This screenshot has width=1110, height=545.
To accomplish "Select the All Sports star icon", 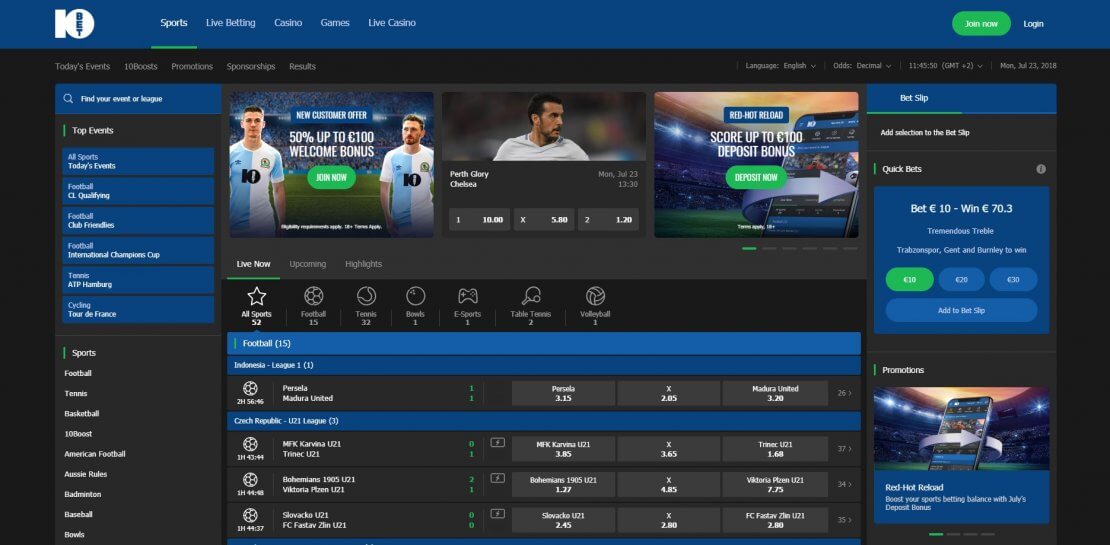I will click(x=256, y=297).
